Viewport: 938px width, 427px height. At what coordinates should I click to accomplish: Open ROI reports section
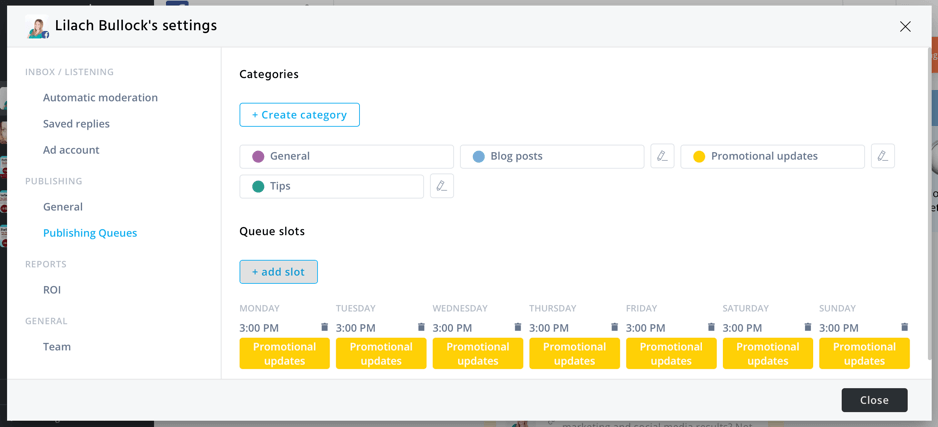coord(52,290)
